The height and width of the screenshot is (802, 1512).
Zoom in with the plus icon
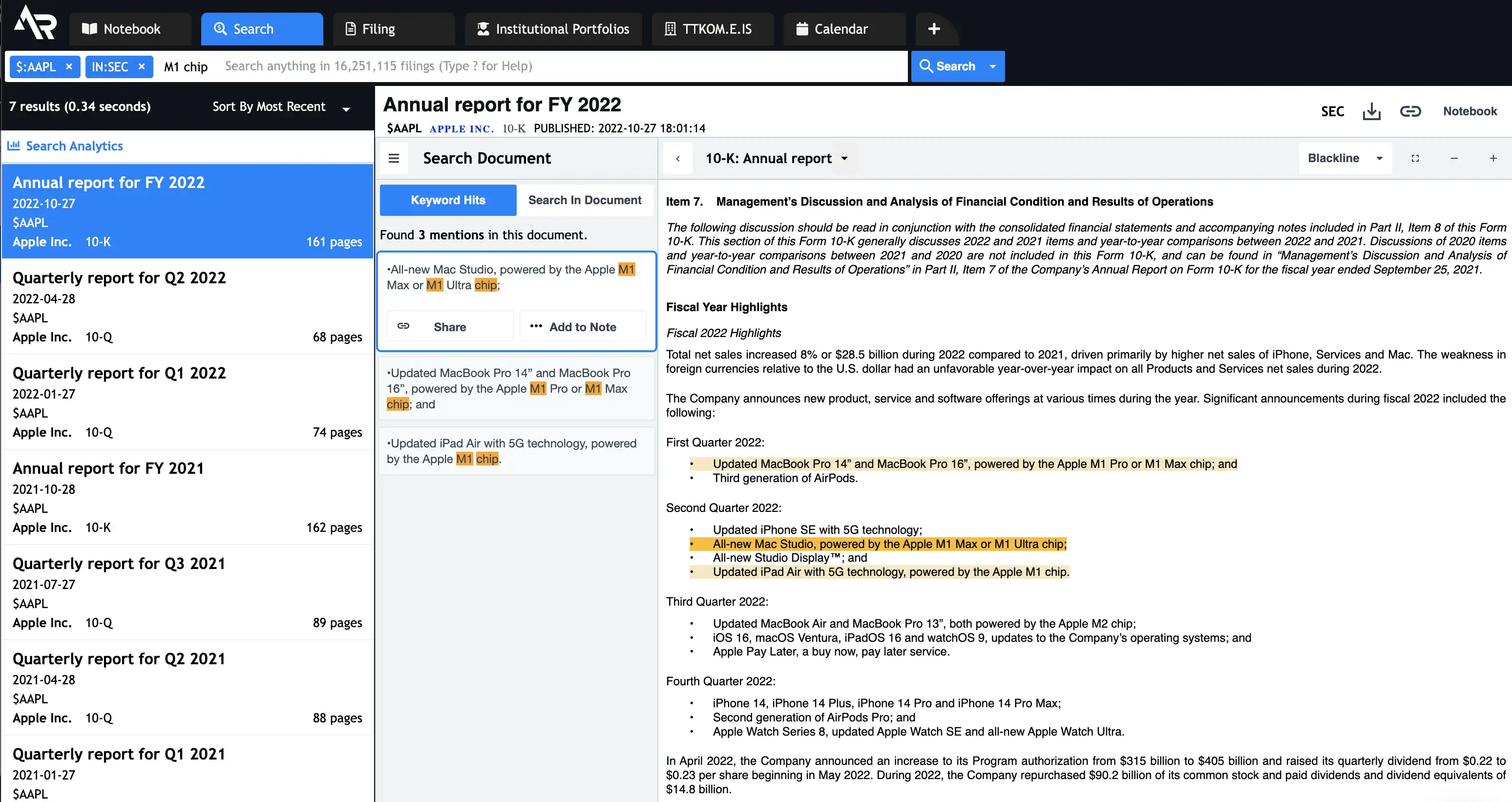tap(1493, 159)
